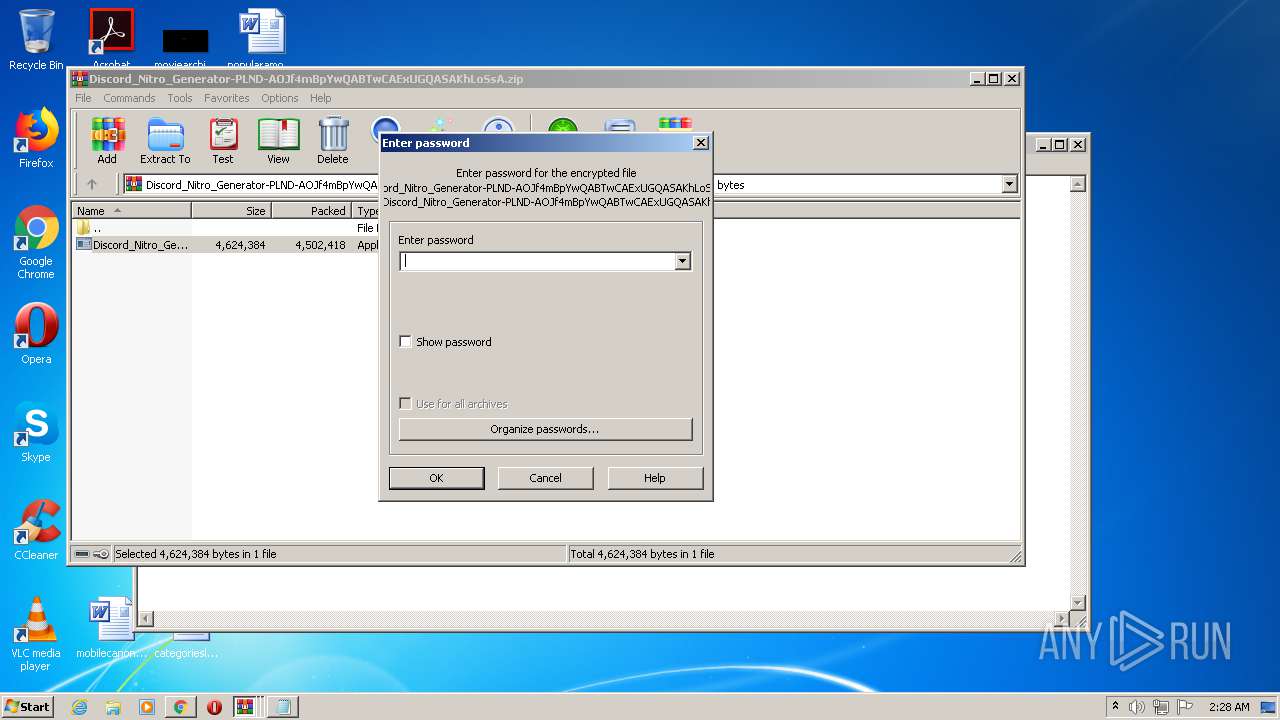The height and width of the screenshot is (720, 1280).
Task: Open the File menu
Action: point(83,98)
